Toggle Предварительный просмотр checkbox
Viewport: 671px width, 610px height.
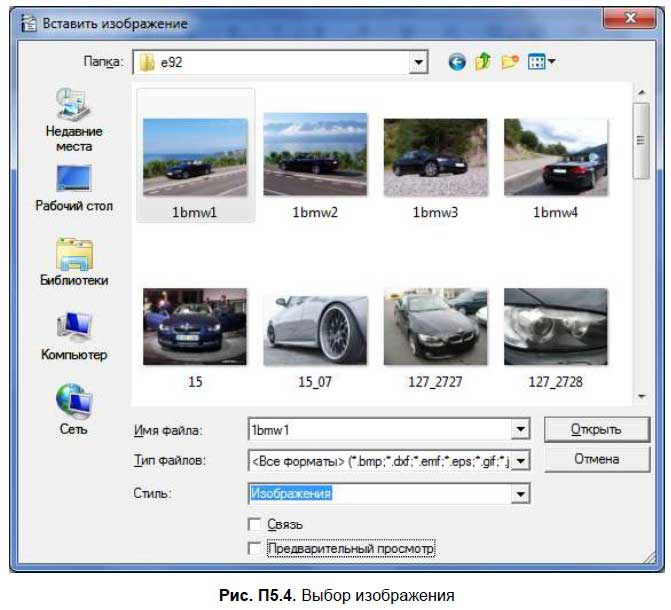[x=255, y=548]
